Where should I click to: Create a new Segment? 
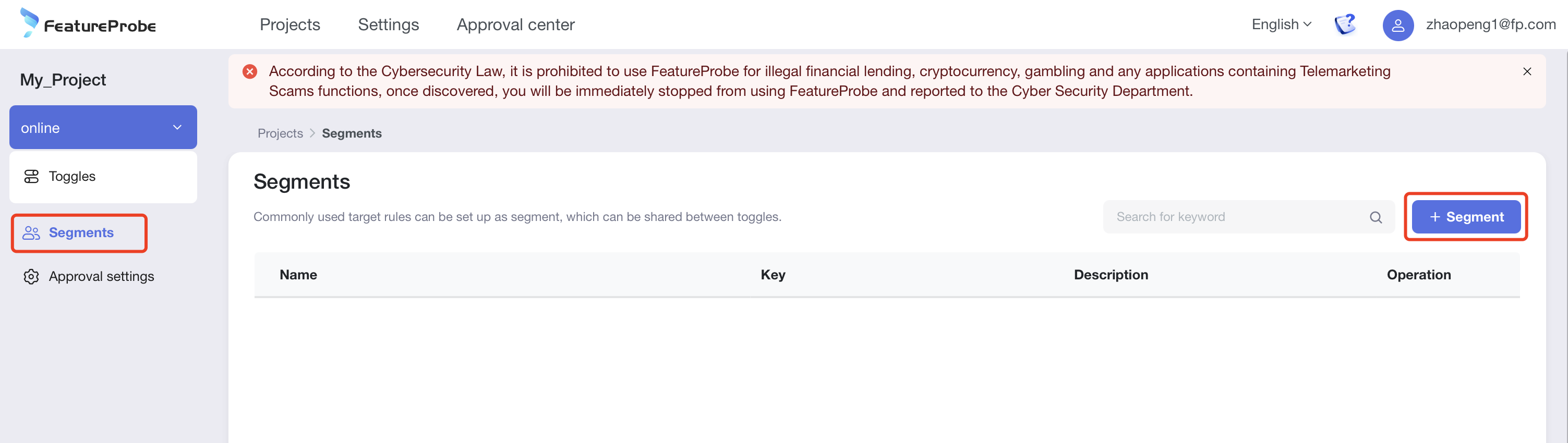coord(1466,217)
